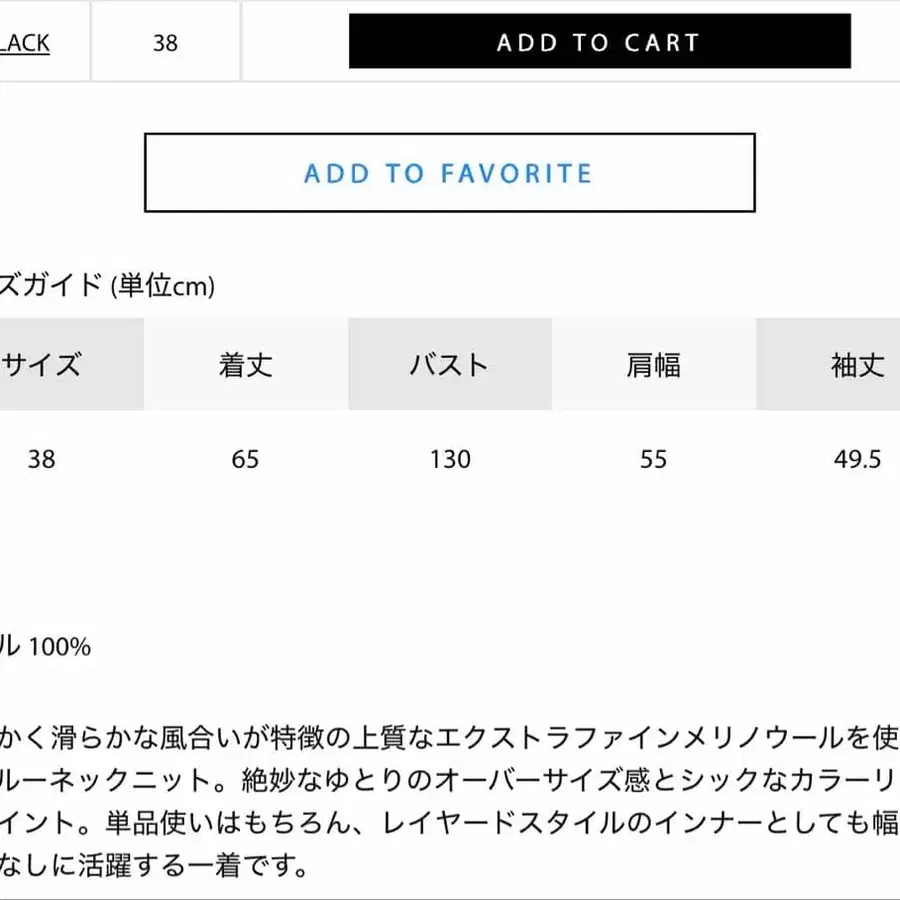Click the 肩幅 column header
This screenshot has height=900, width=900.
click(x=653, y=364)
